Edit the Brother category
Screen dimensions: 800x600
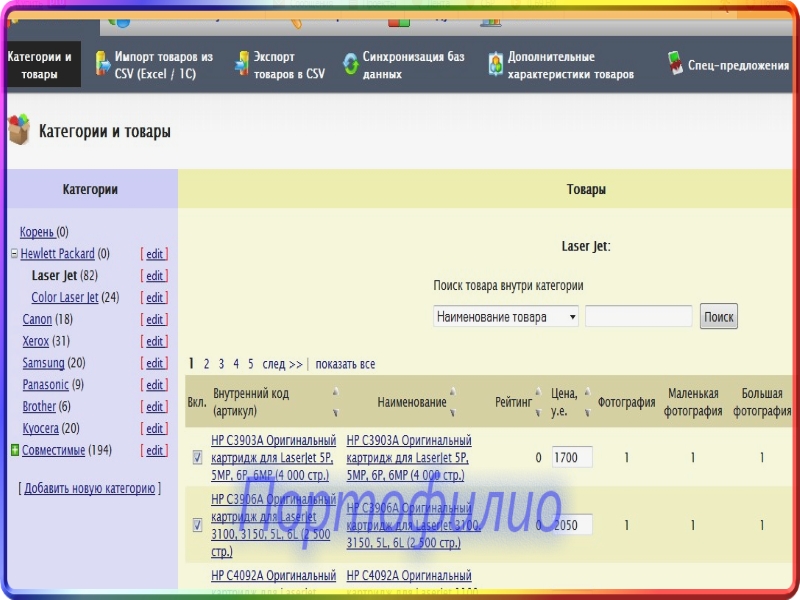coord(155,407)
